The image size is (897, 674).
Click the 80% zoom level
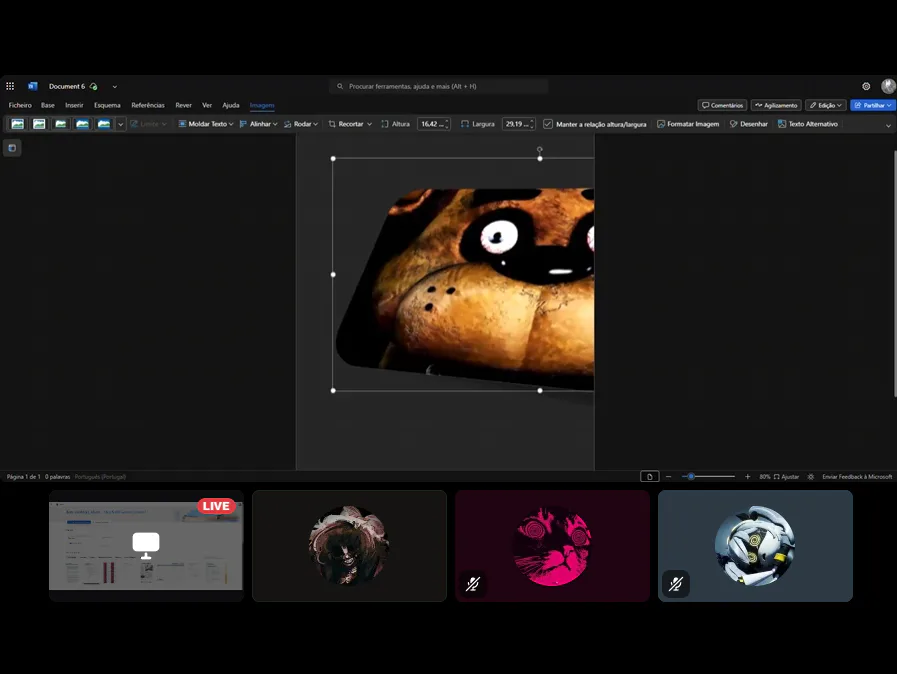click(765, 477)
